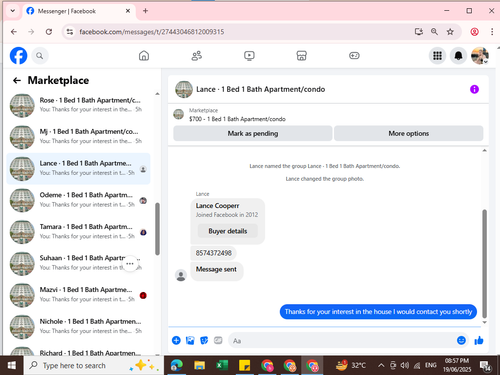
Task: Open the Gaming icon in top nav
Action: (x=354, y=56)
